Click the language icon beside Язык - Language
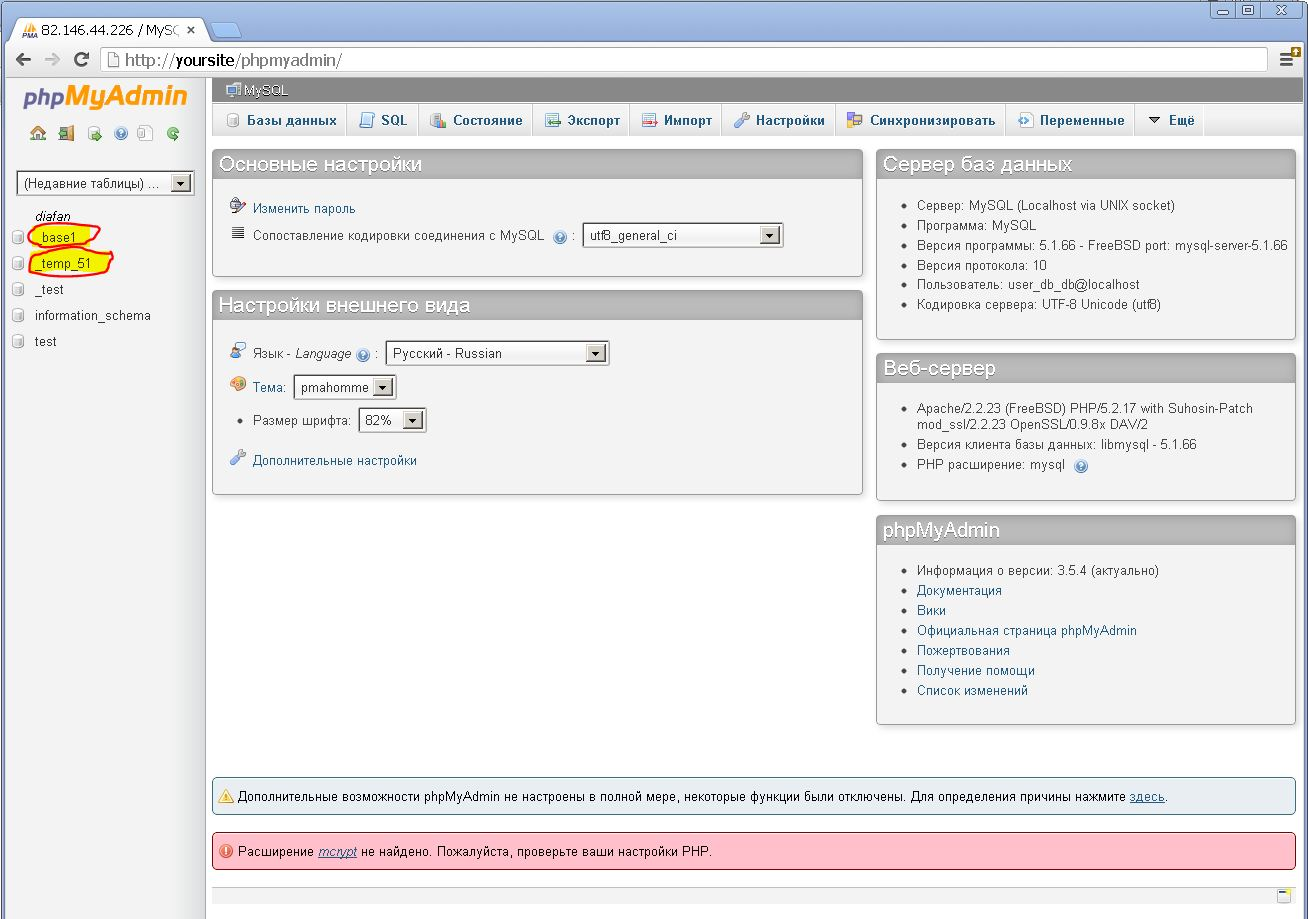The width and height of the screenshot is (1308, 919). (237, 351)
